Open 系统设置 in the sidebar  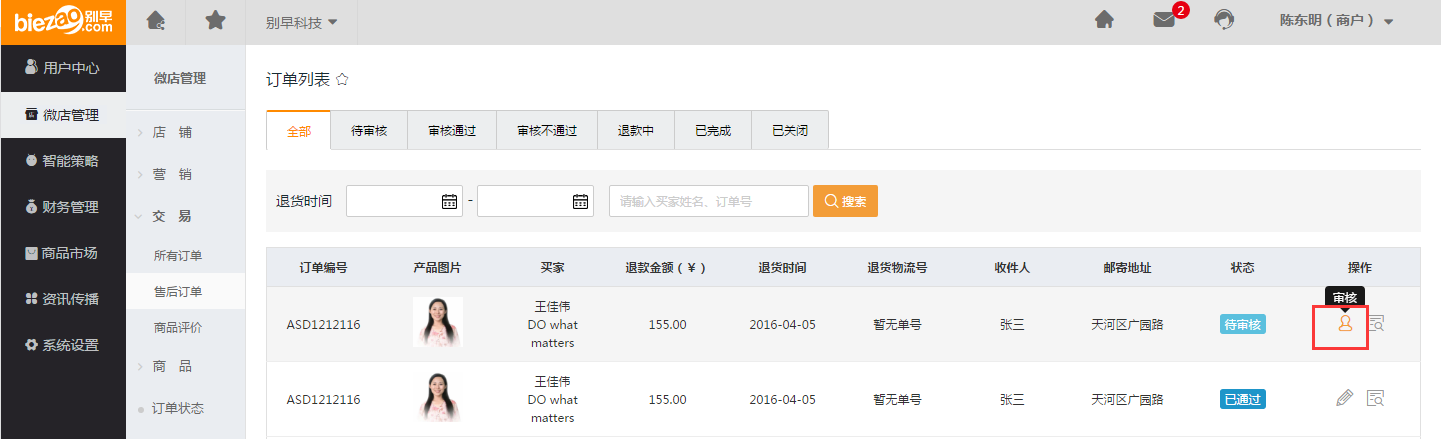[63, 345]
